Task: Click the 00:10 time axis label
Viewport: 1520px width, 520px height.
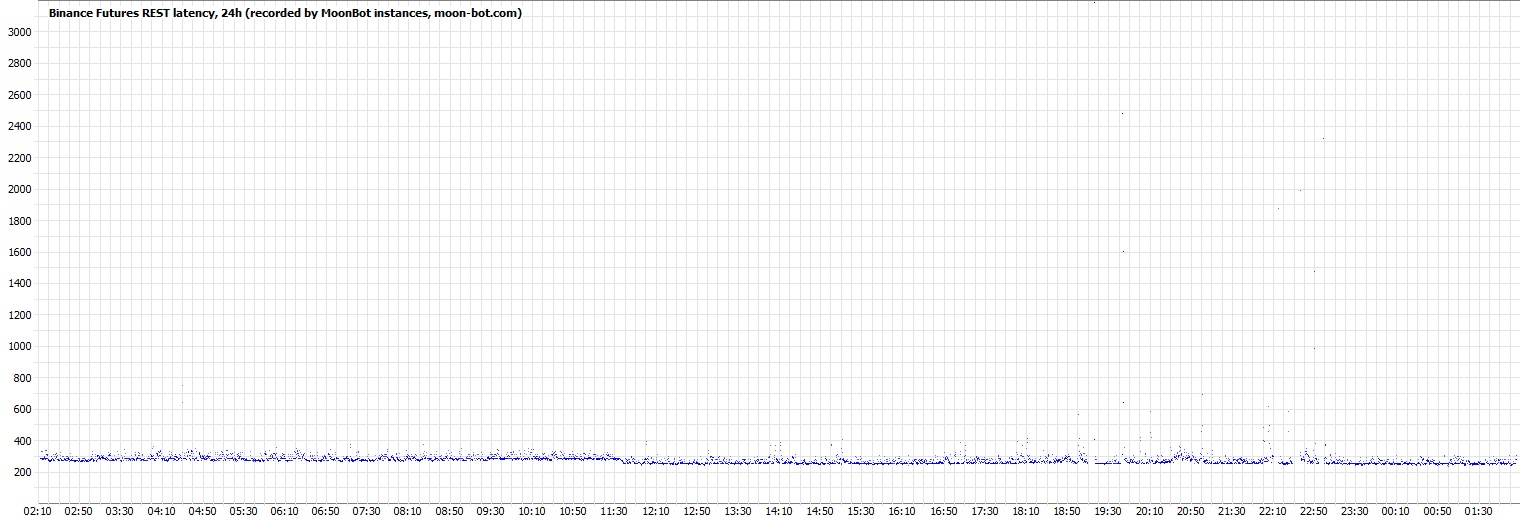Action: [1396, 511]
